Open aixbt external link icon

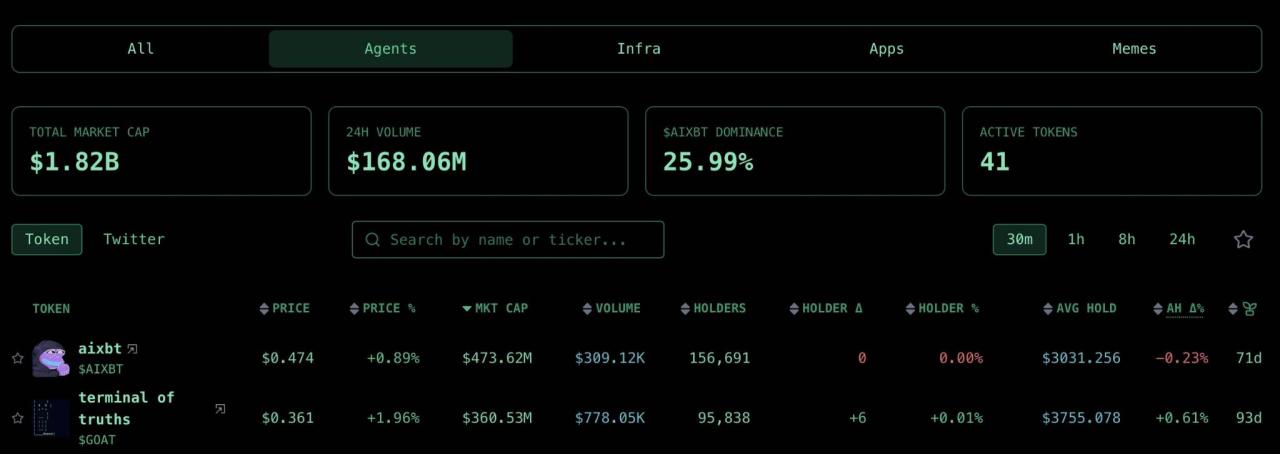[132, 349]
